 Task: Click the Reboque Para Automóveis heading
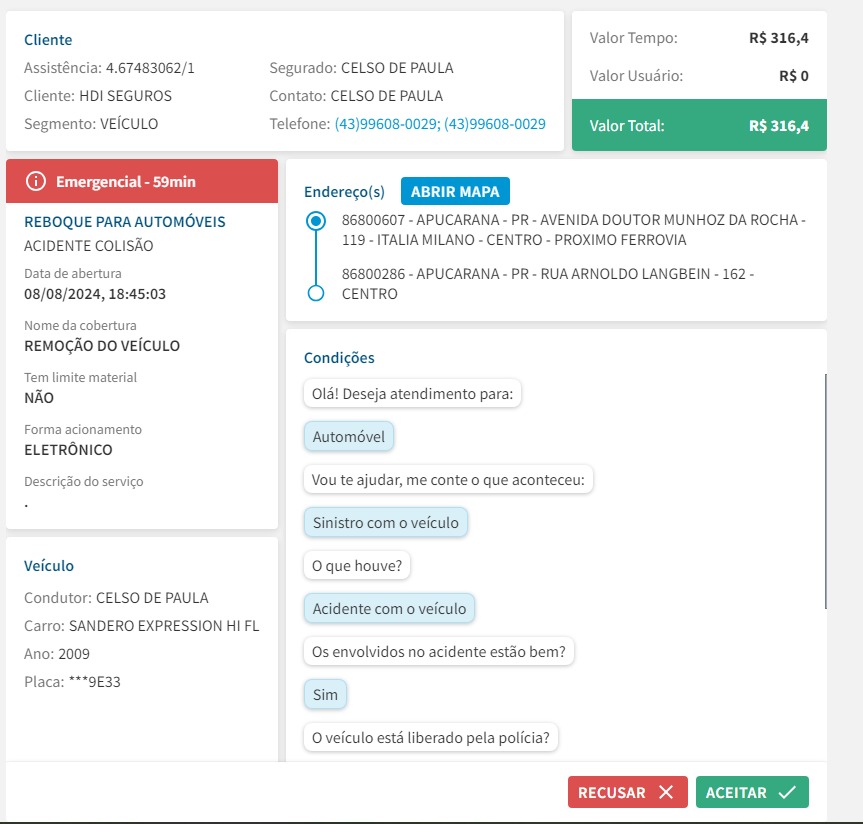point(125,222)
